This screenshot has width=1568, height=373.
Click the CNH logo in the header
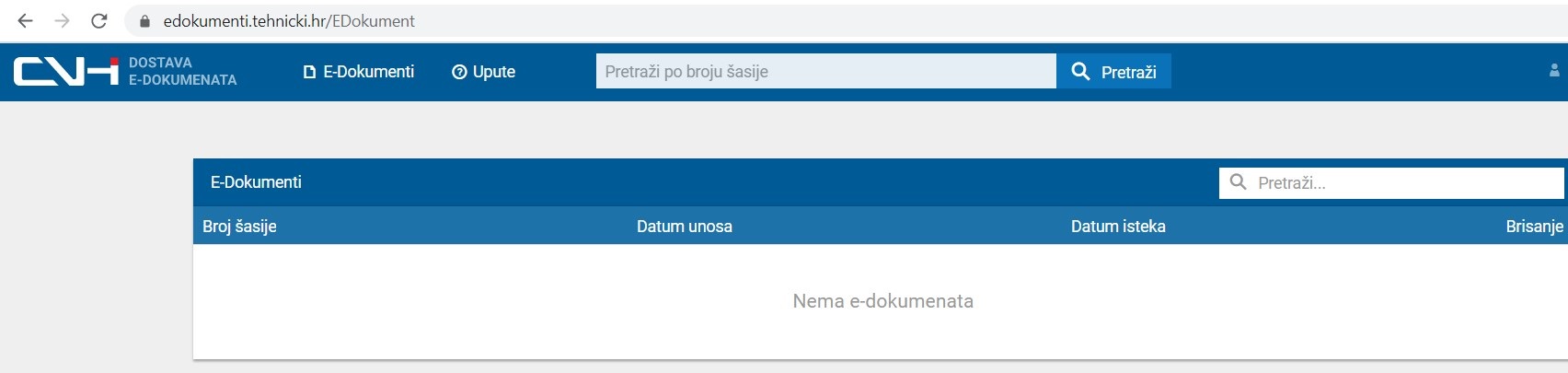point(66,71)
